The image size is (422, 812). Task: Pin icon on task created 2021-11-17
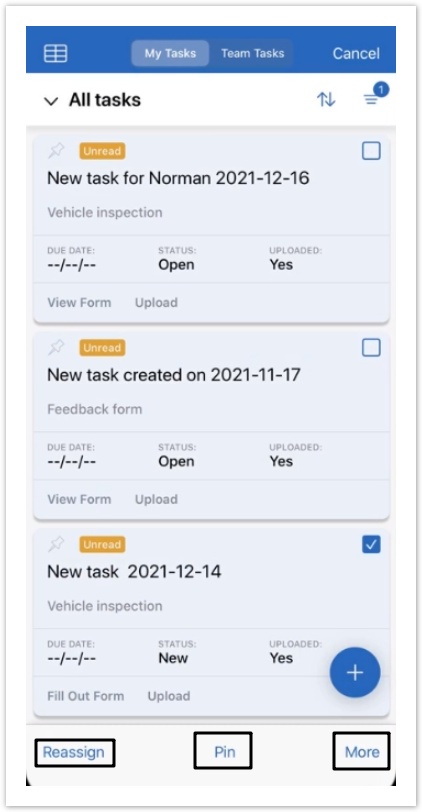56,348
